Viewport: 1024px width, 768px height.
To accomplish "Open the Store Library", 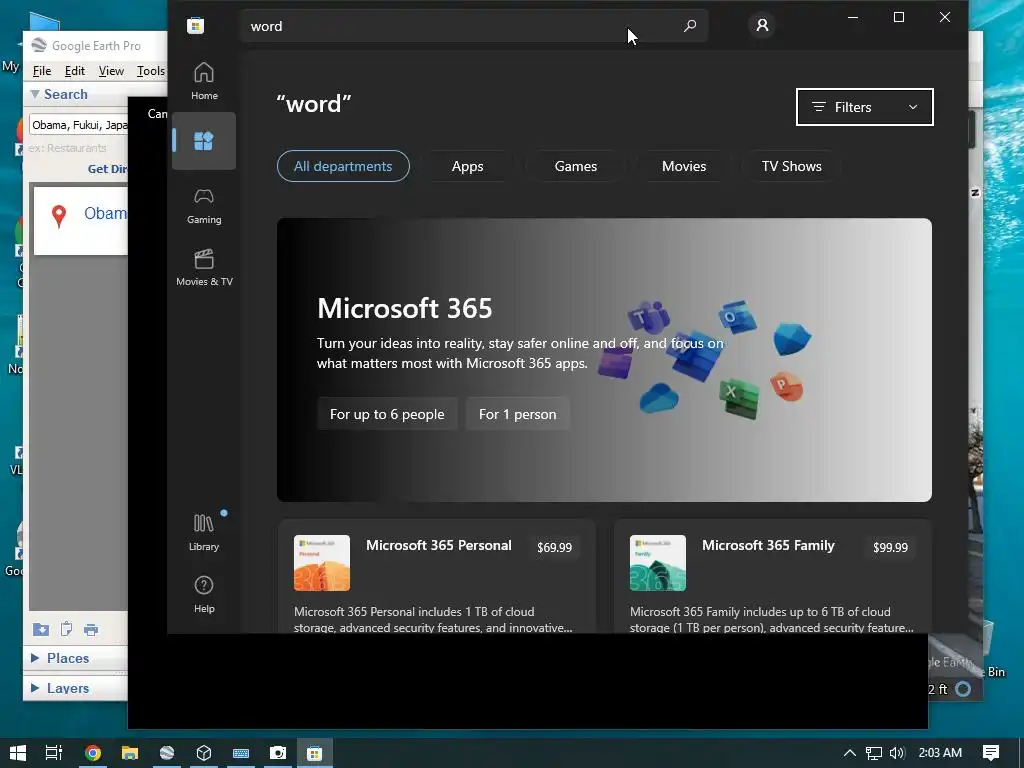I will [204, 532].
